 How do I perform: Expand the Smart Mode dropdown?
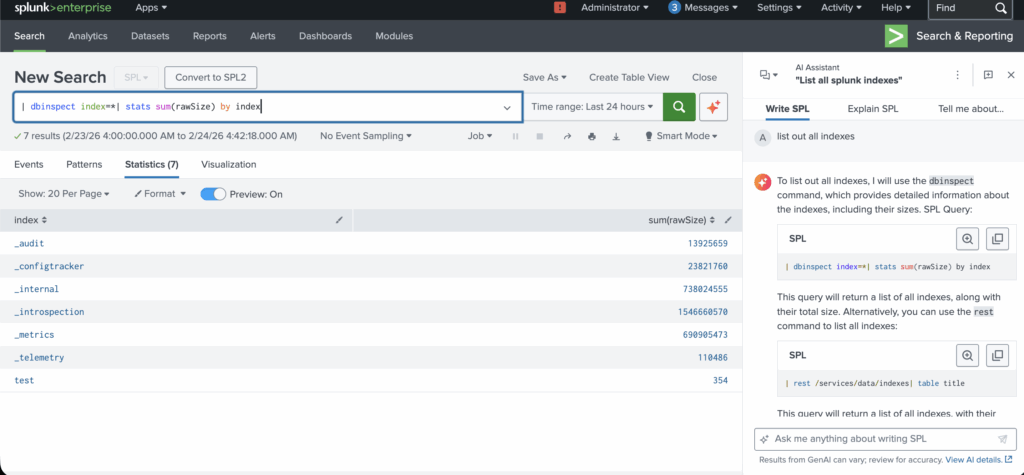(682, 136)
